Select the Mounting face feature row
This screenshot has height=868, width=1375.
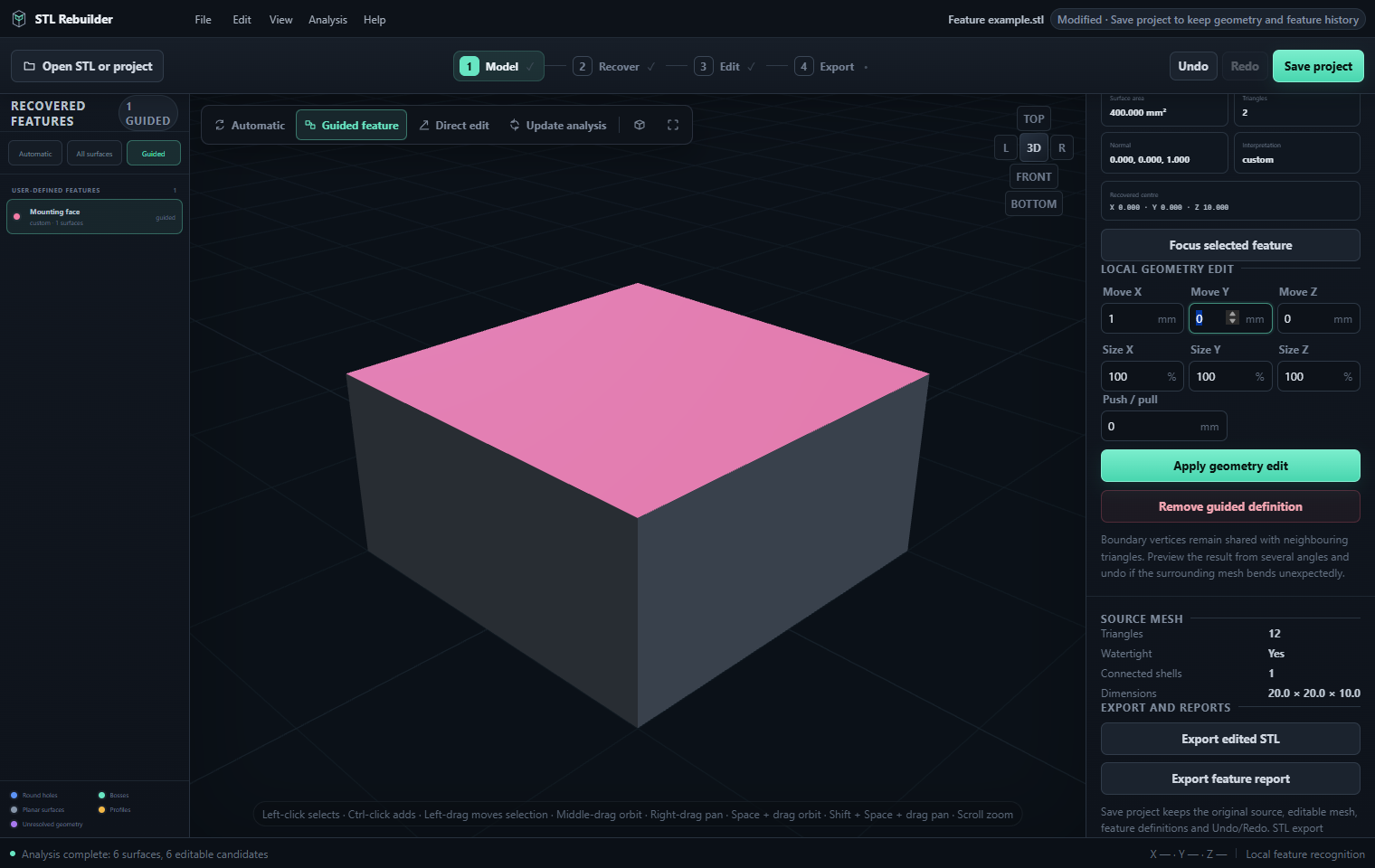(x=94, y=217)
